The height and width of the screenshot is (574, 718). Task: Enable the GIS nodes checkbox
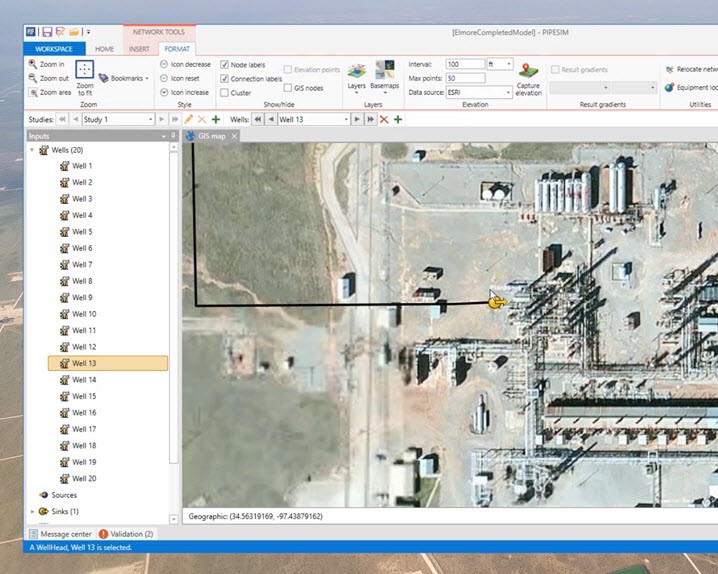(x=288, y=88)
